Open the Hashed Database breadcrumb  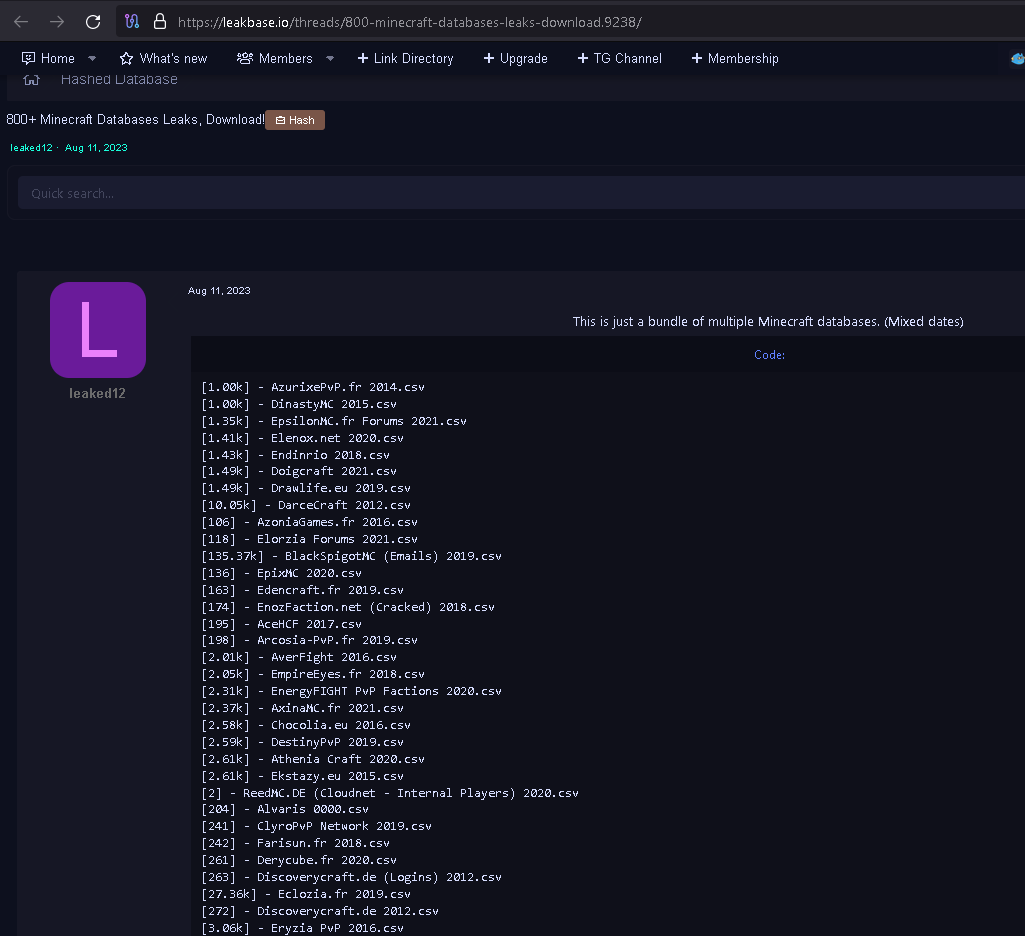(x=119, y=80)
